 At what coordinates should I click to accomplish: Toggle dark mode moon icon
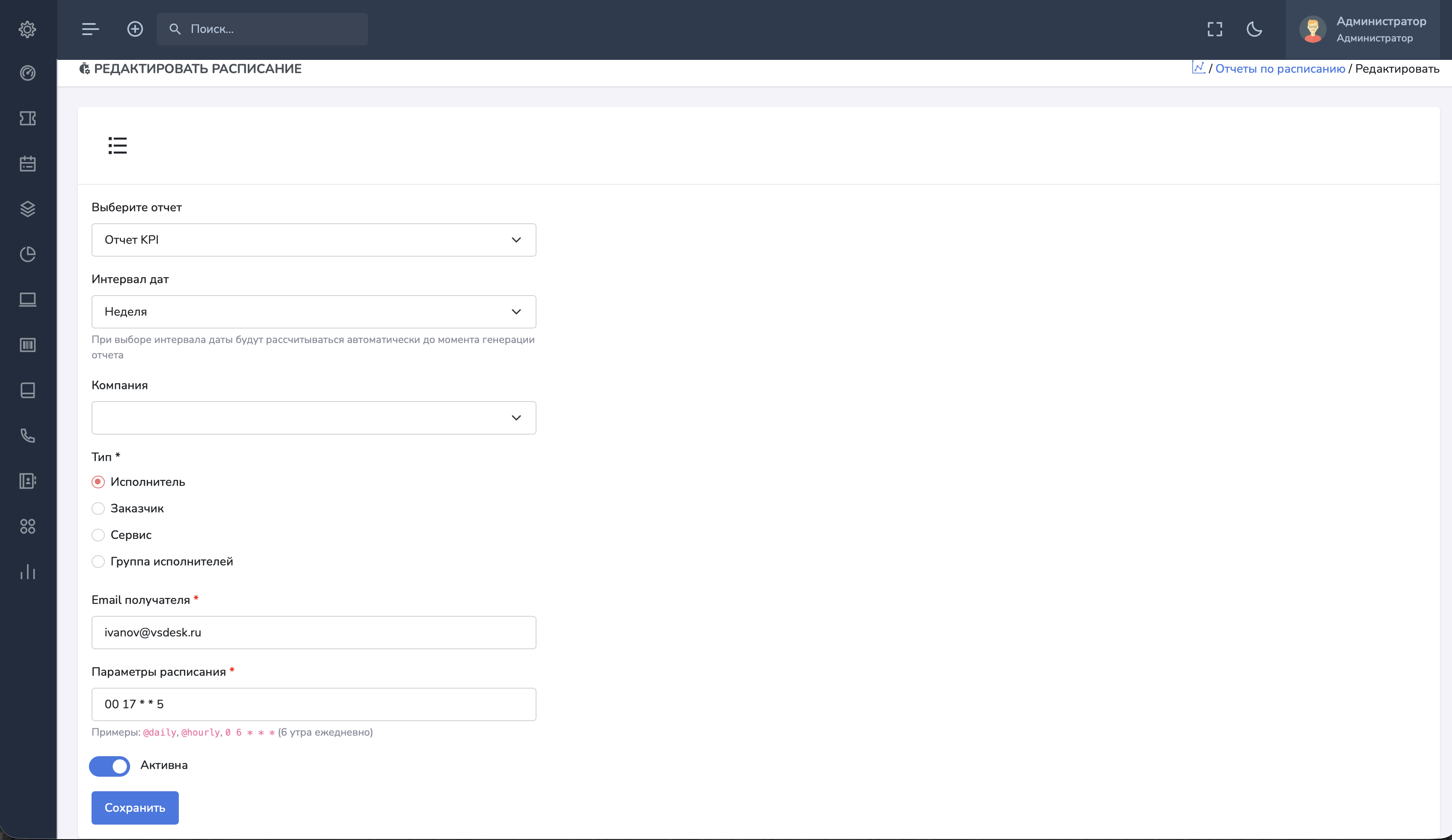click(1254, 29)
